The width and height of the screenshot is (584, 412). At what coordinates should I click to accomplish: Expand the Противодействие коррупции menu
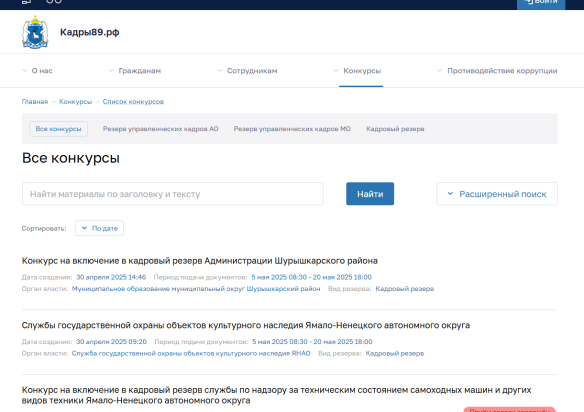click(x=497, y=71)
